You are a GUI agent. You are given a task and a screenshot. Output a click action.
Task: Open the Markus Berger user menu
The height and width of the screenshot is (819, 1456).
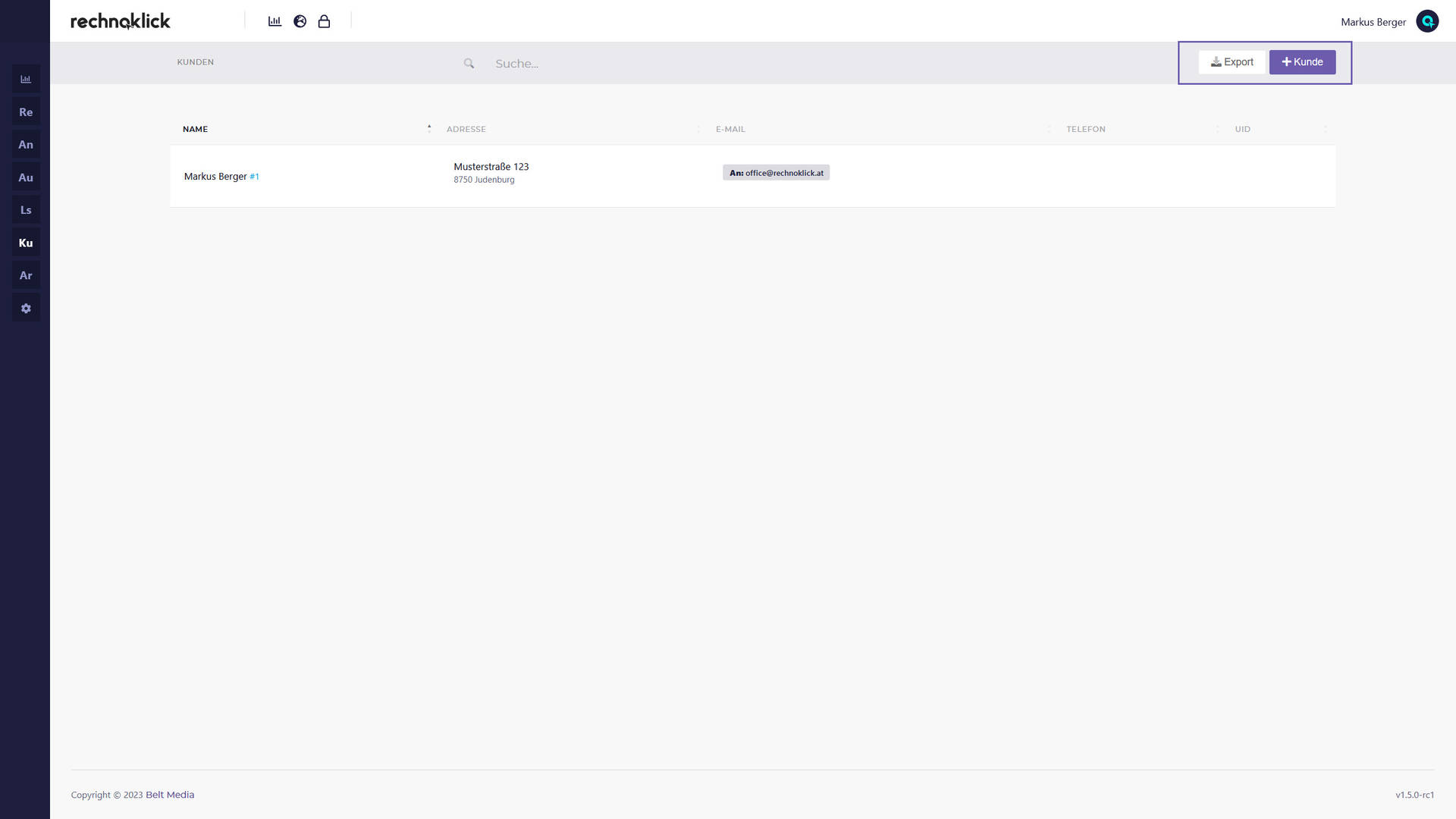(1373, 22)
